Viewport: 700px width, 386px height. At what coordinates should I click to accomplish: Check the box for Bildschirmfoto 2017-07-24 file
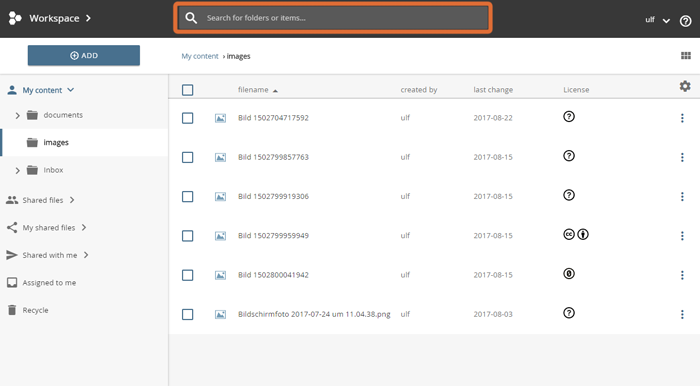coord(188,315)
